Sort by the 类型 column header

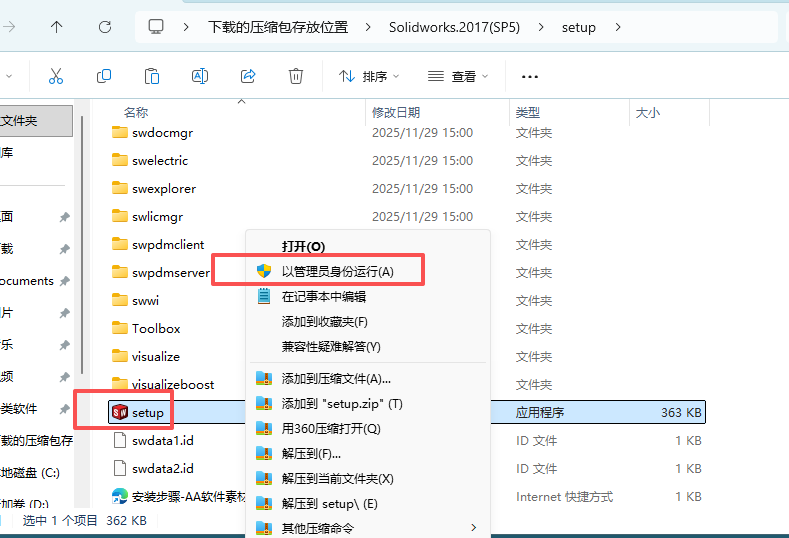[x=527, y=112]
